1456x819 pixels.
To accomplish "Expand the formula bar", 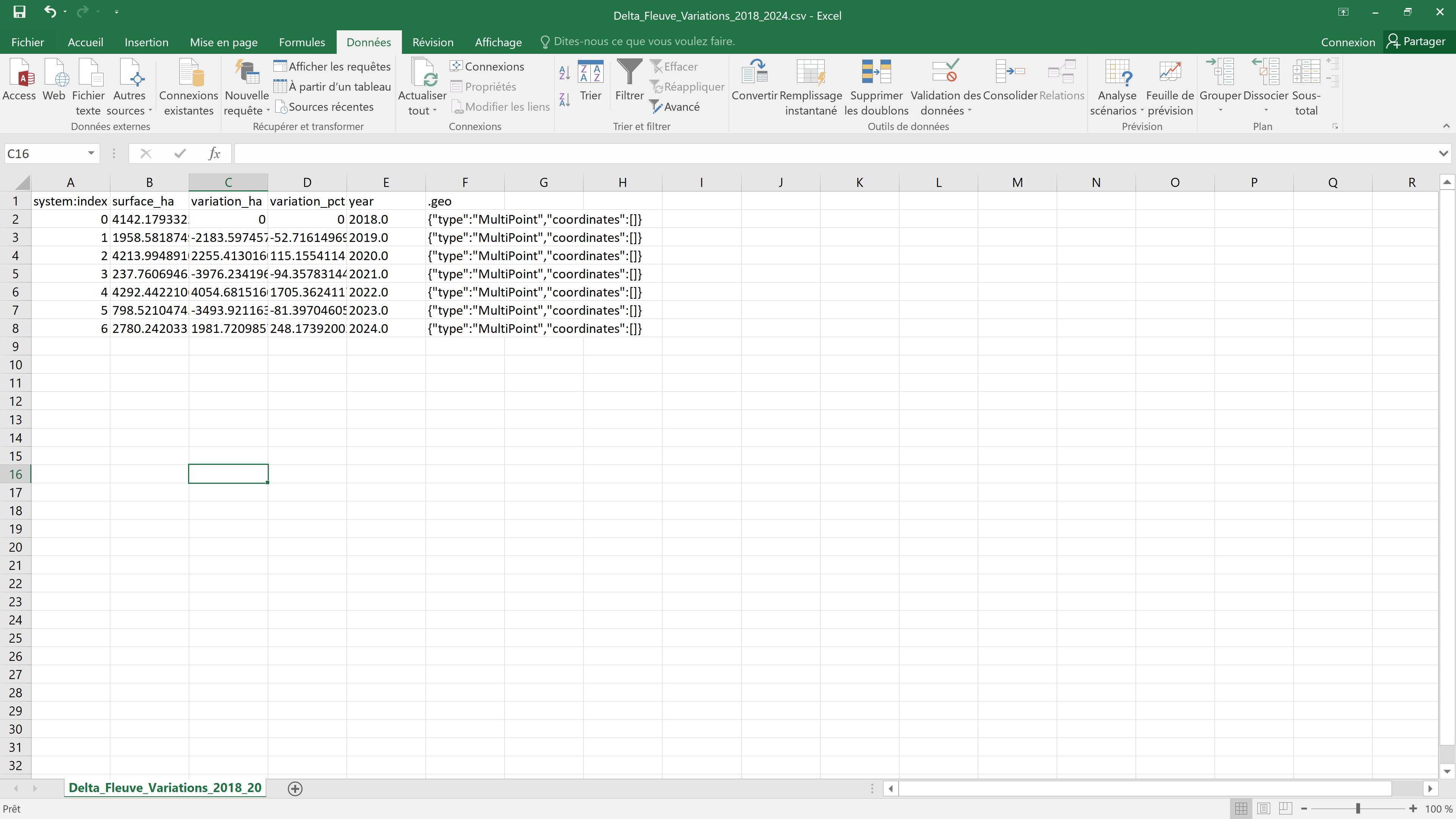I will click(x=1443, y=153).
